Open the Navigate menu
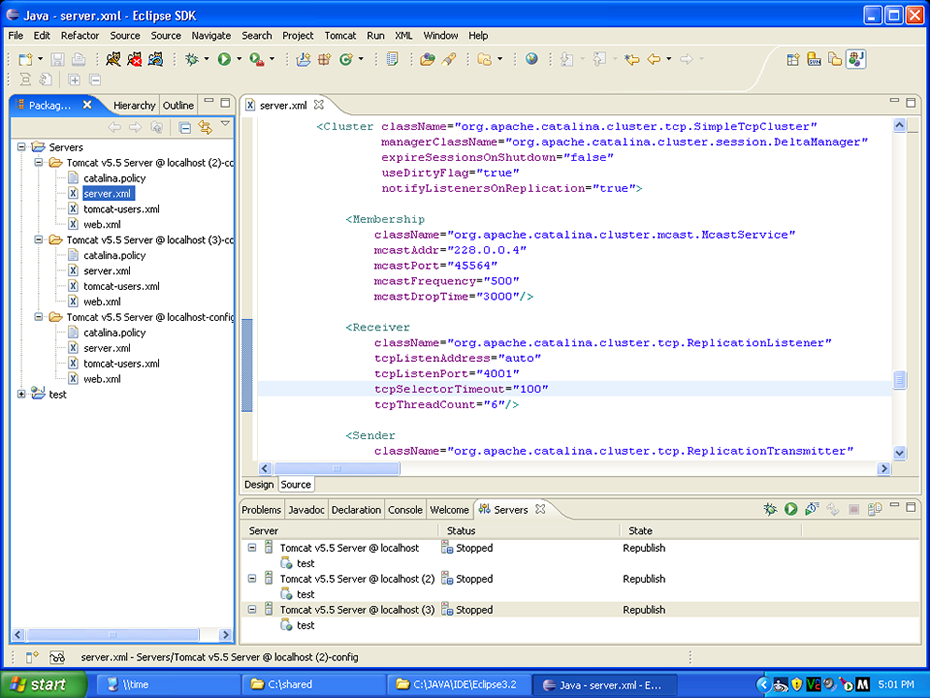The width and height of the screenshot is (930, 698). coord(211,36)
